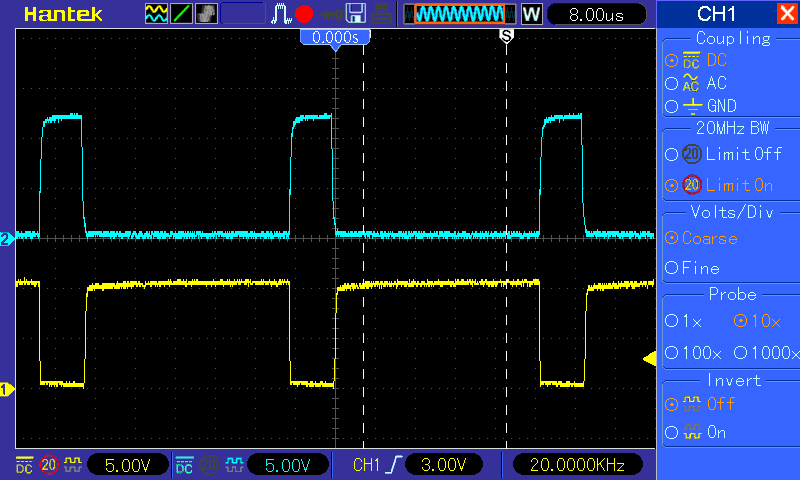This screenshot has height=480, width=800.
Task: Click the 0.000s horizontal trigger position marker
Action: coord(335,39)
